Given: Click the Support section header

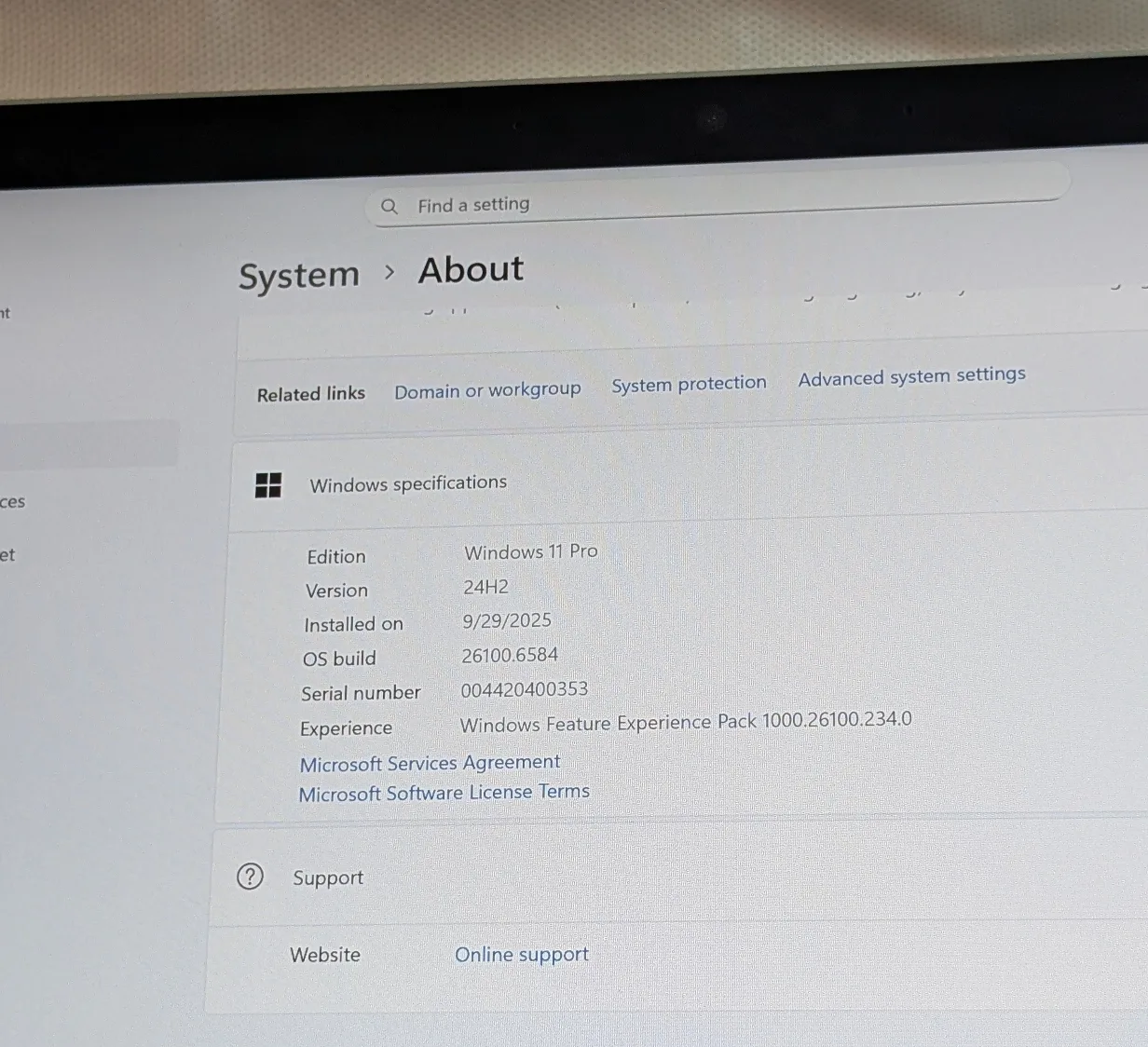Looking at the screenshot, I should pos(327,877).
